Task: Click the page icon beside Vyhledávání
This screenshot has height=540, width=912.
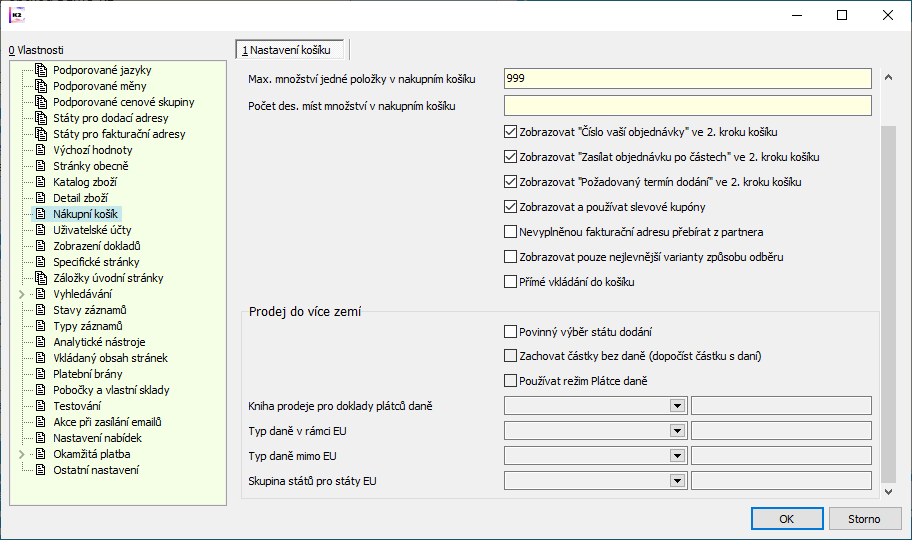Action: (x=41, y=294)
